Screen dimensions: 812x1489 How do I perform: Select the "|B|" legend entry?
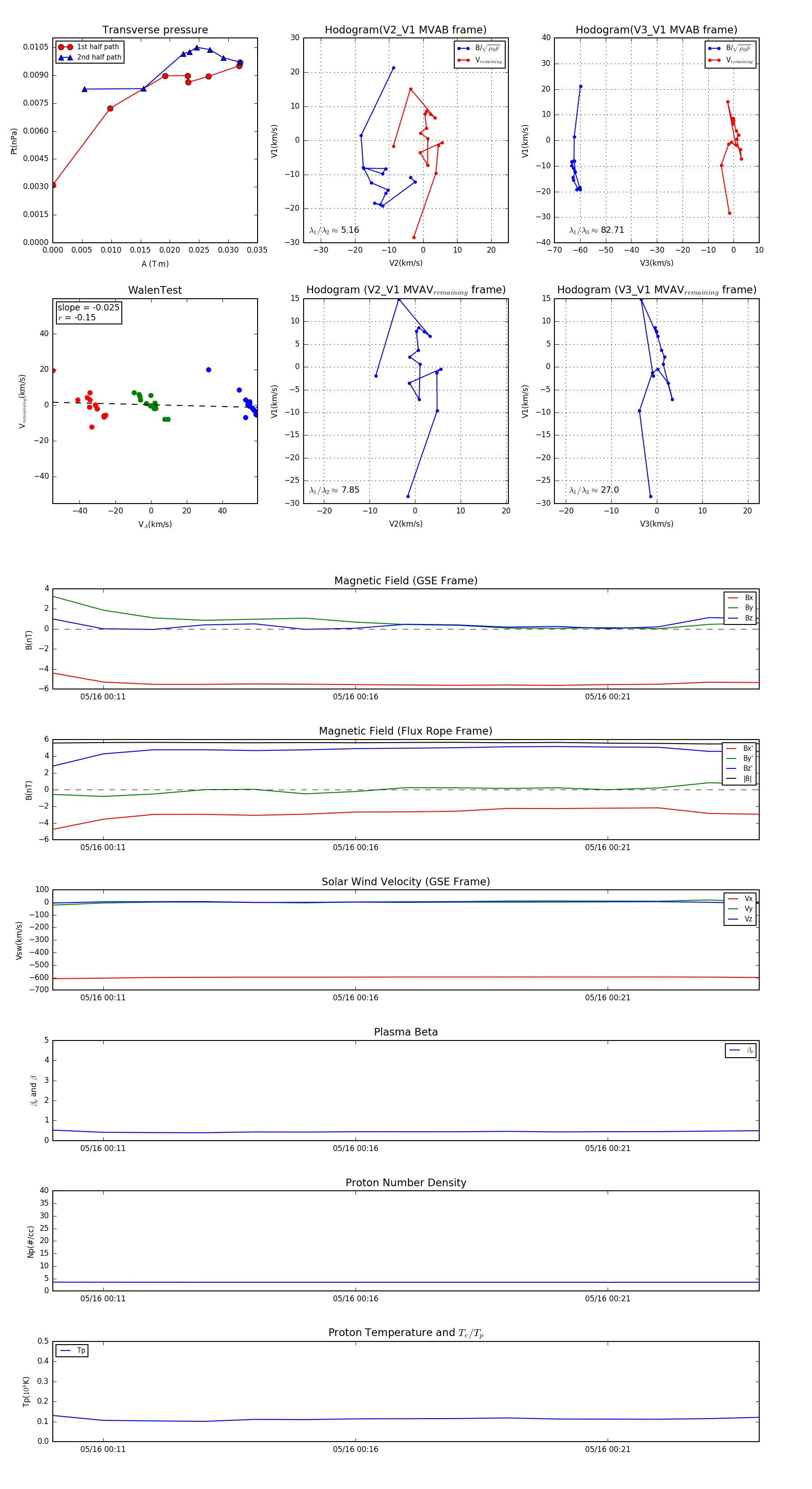(740, 779)
